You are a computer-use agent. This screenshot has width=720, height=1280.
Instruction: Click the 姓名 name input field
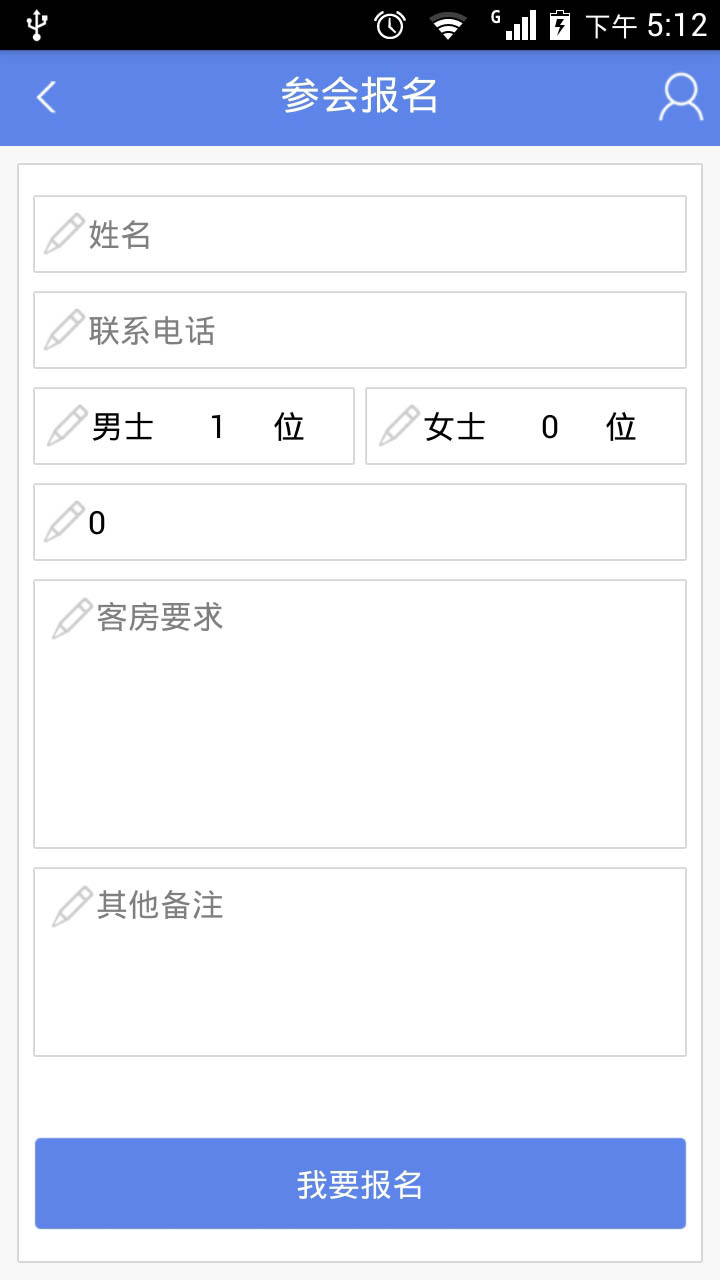point(380,234)
